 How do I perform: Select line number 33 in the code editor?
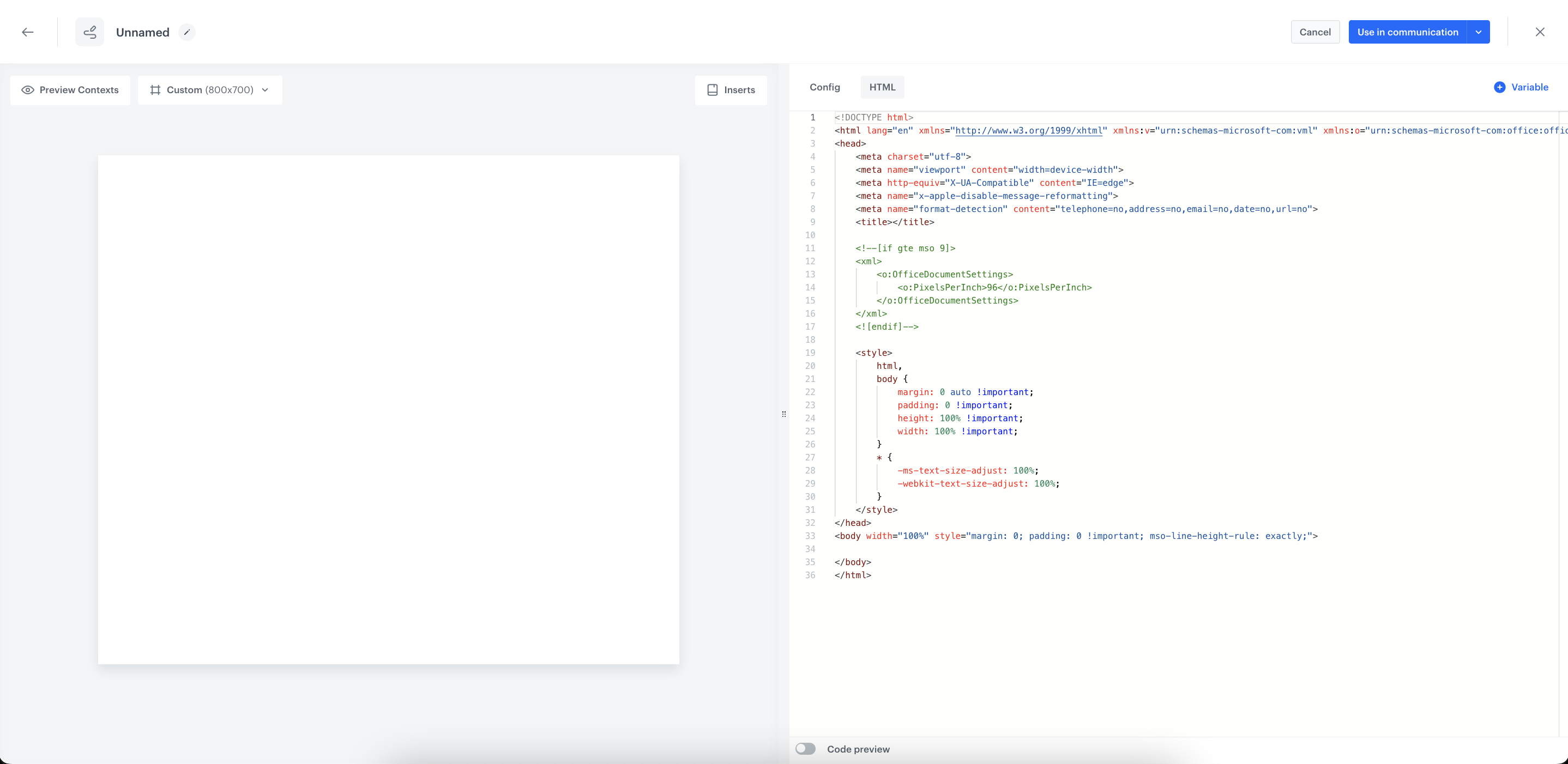810,536
